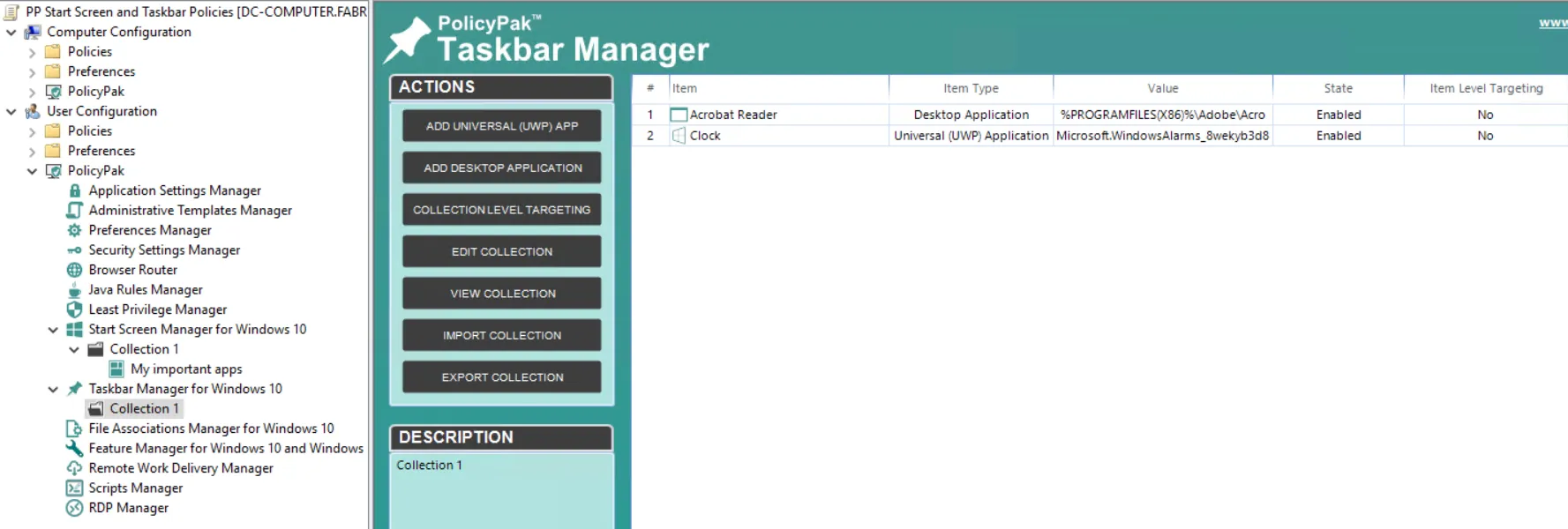The height and width of the screenshot is (529, 1568).
Task: Click the View Collection button
Action: [502, 293]
